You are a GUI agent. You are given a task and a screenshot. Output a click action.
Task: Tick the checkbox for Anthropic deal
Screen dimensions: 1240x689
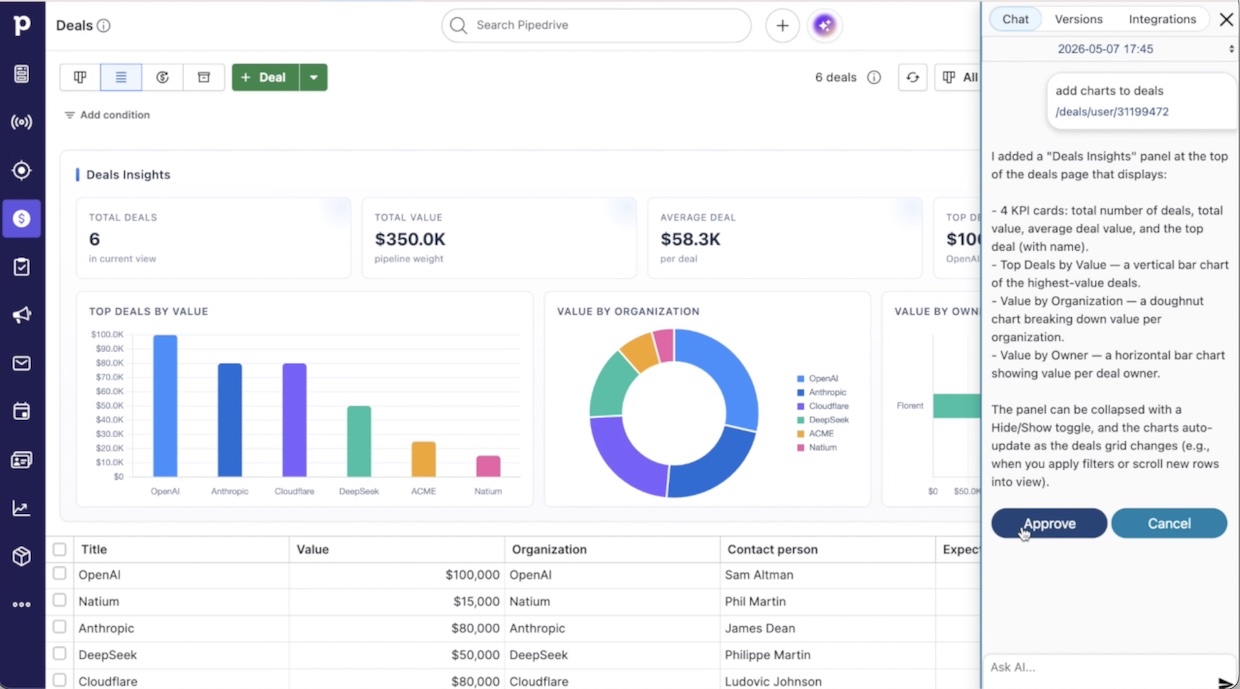[60, 628]
